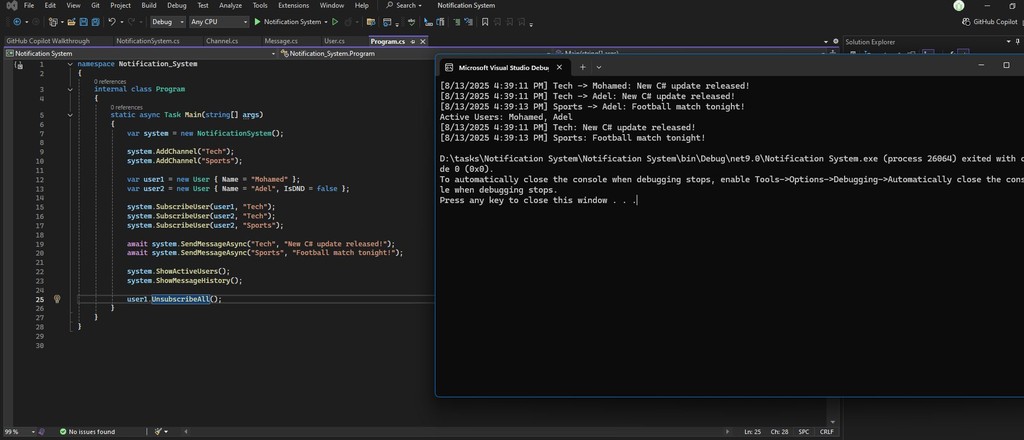Click the Start Without Debugging outline play icon

coord(335,21)
